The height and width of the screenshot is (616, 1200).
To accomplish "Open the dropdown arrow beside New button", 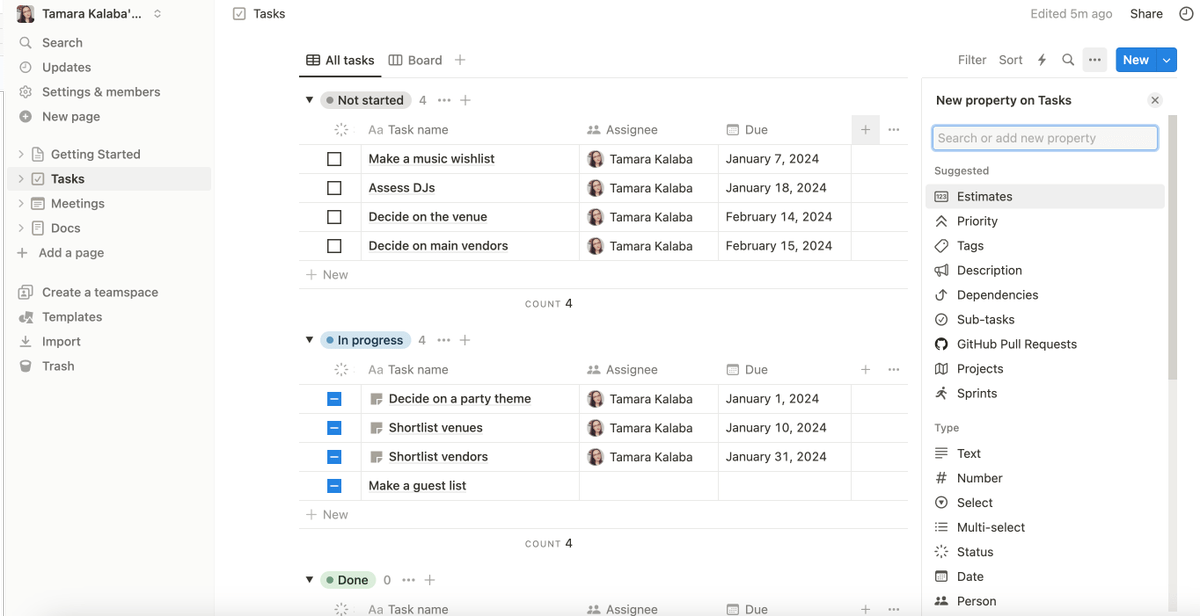I will click(x=1167, y=60).
